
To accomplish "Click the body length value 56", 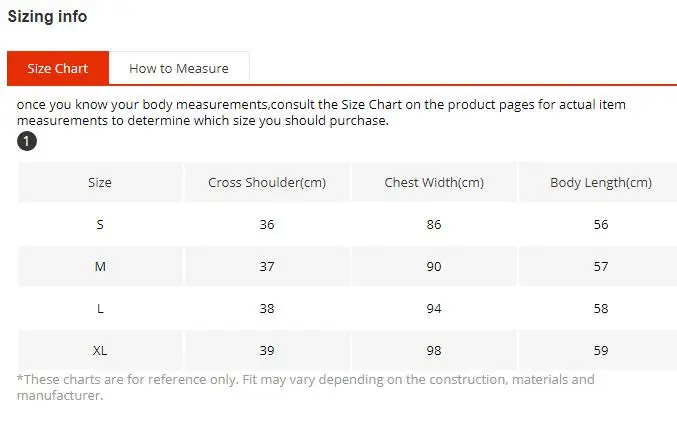I will (x=601, y=225).
